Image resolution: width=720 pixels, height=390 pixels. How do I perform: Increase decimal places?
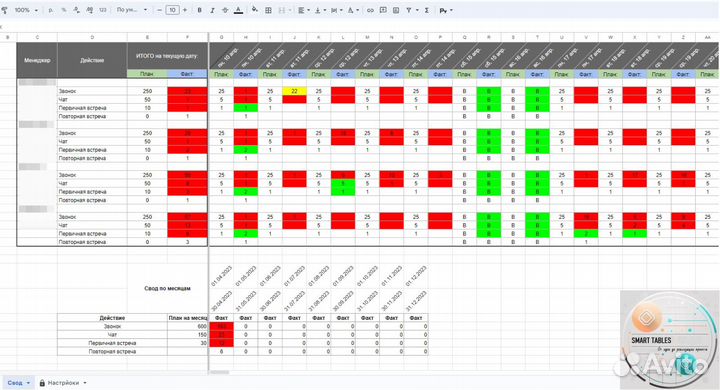pyautogui.click(x=90, y=10)
